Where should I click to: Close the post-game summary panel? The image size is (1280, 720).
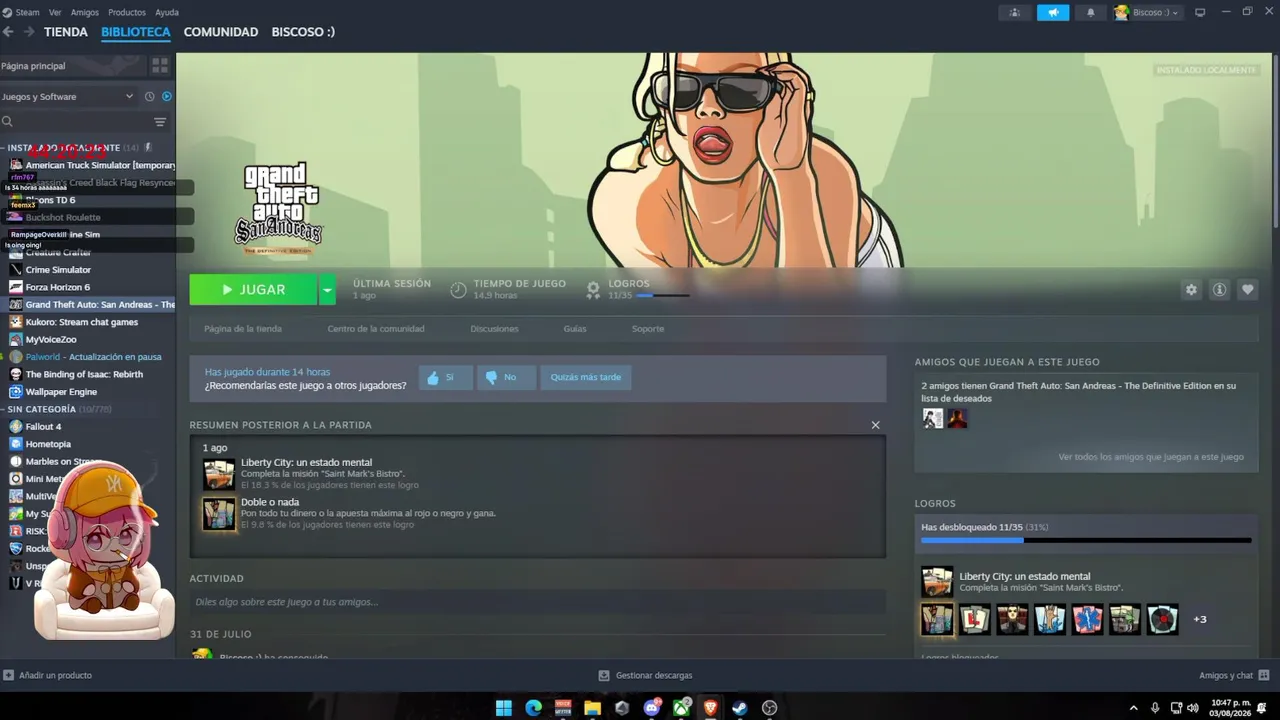[x=875, y=425]
